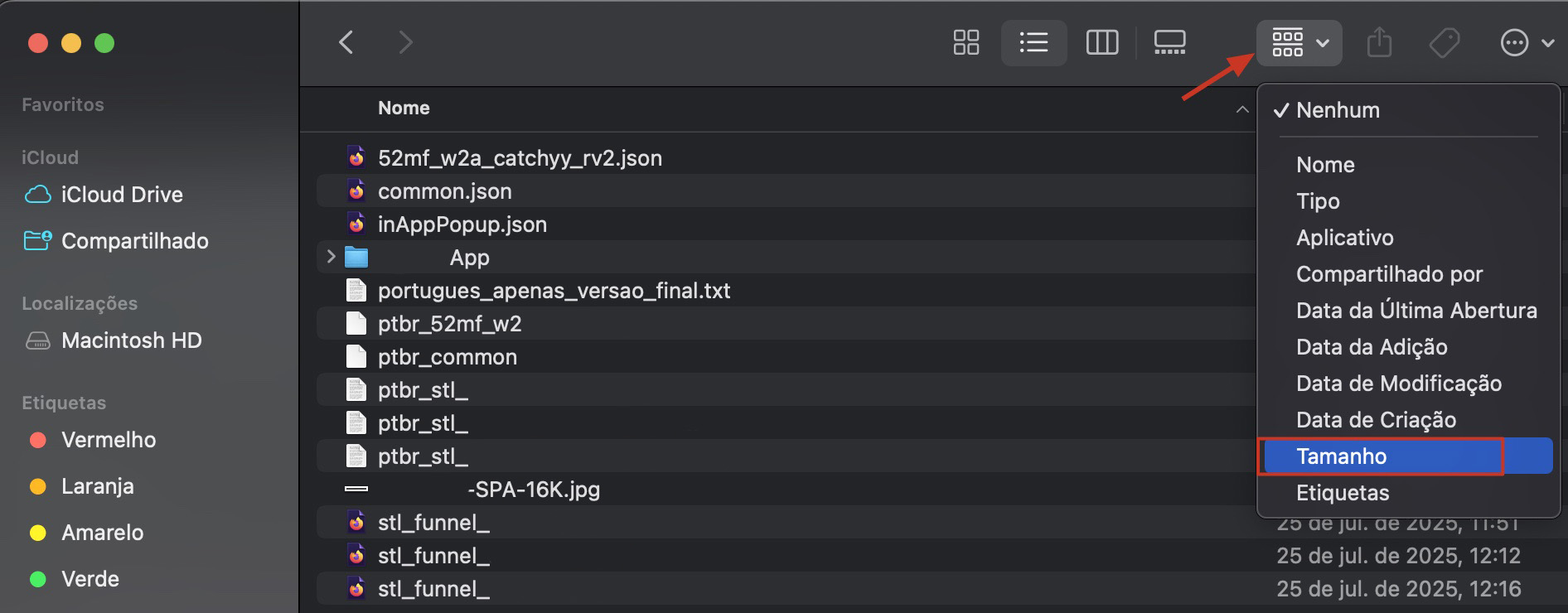Switch to column view
Viewport: 1568px width, 613px height.
[1101, 42]
